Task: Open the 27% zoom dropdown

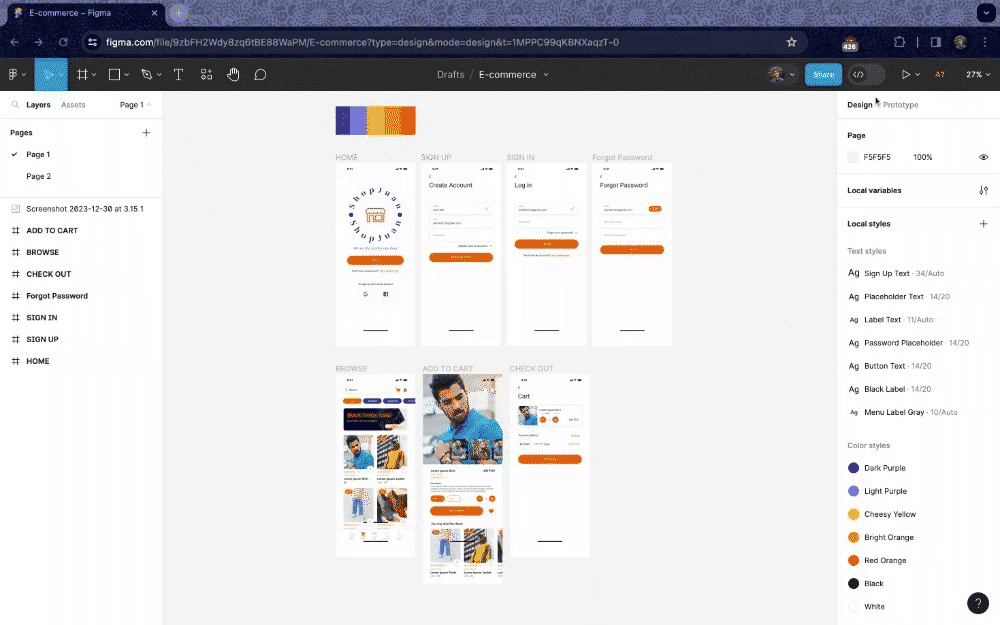Action: pos(978,75)
